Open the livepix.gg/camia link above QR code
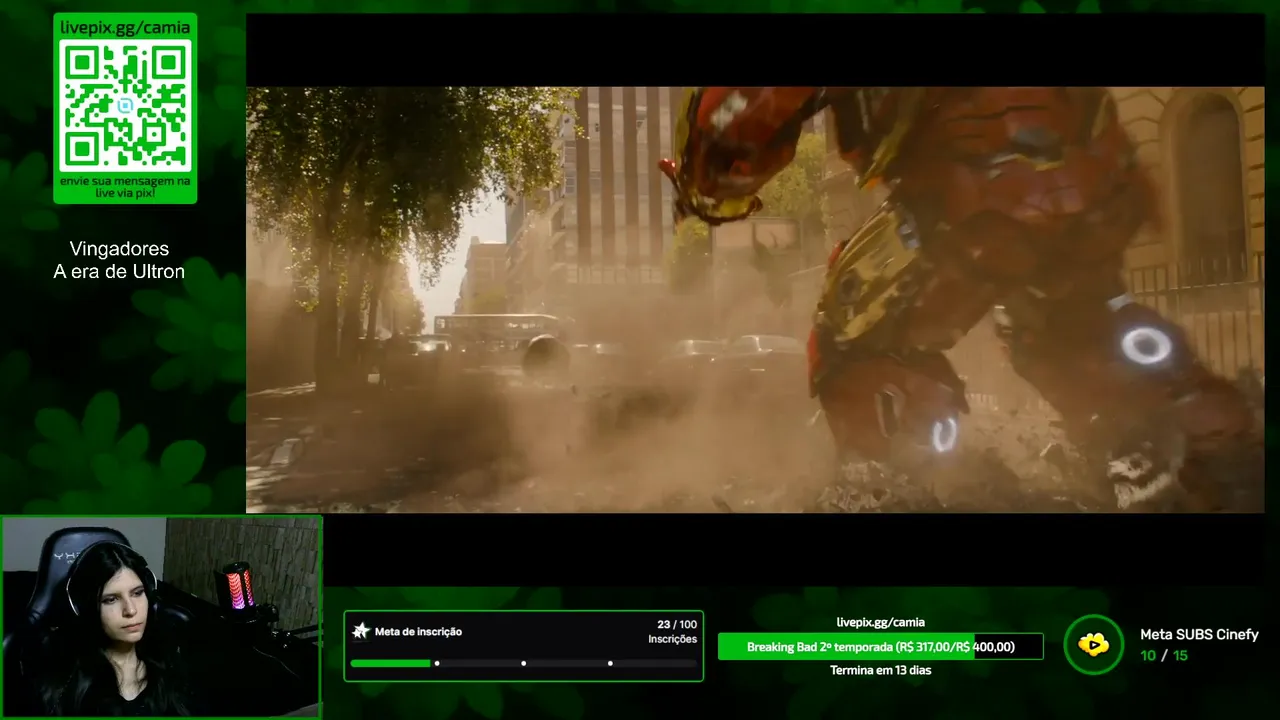1280x720 pixels. [x=125, y=27]
